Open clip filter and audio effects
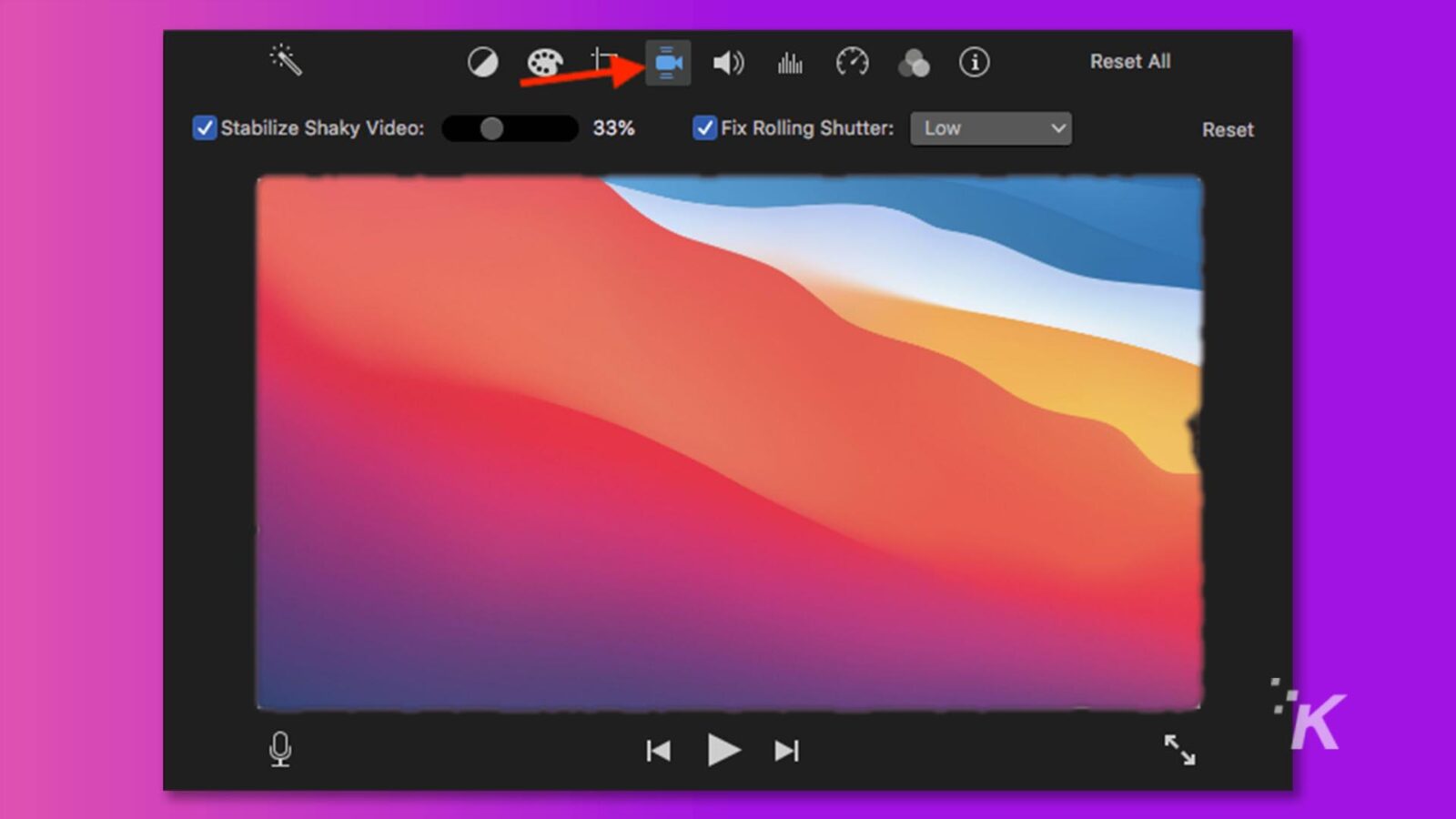Viewport: 1456px width, 819px height. pyautogui.click(x=914, y=63)
